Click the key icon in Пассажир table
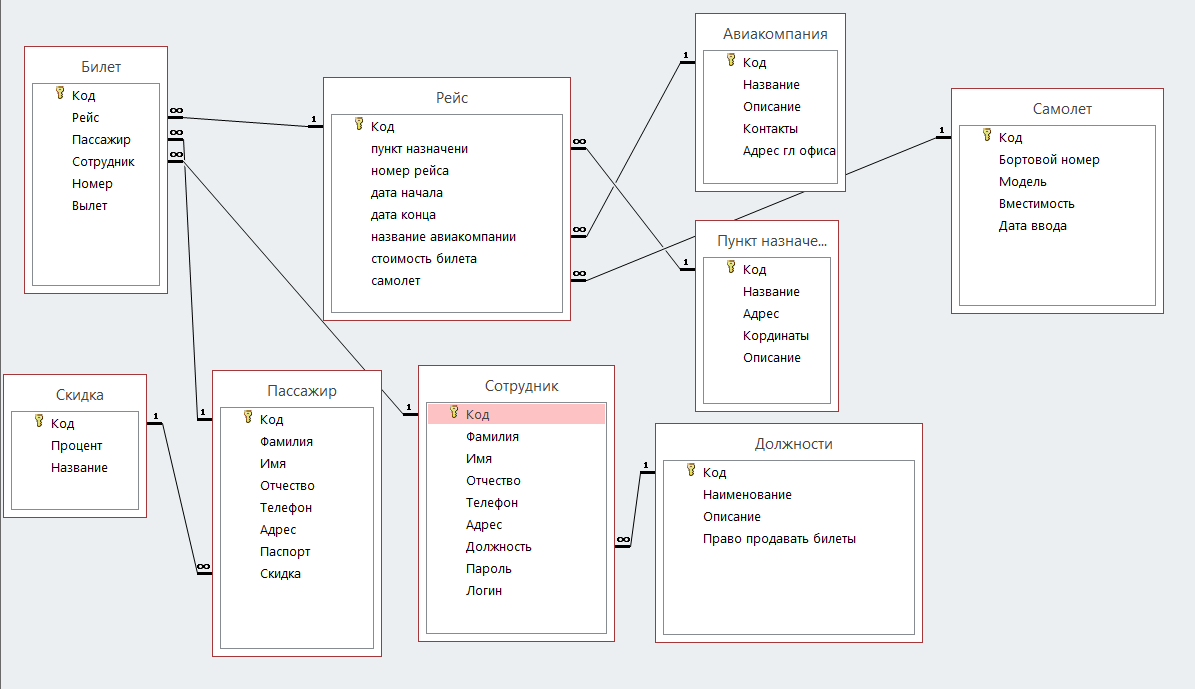Image resolution: width=1195 pixels, height=689 pixels. point(248,417)
